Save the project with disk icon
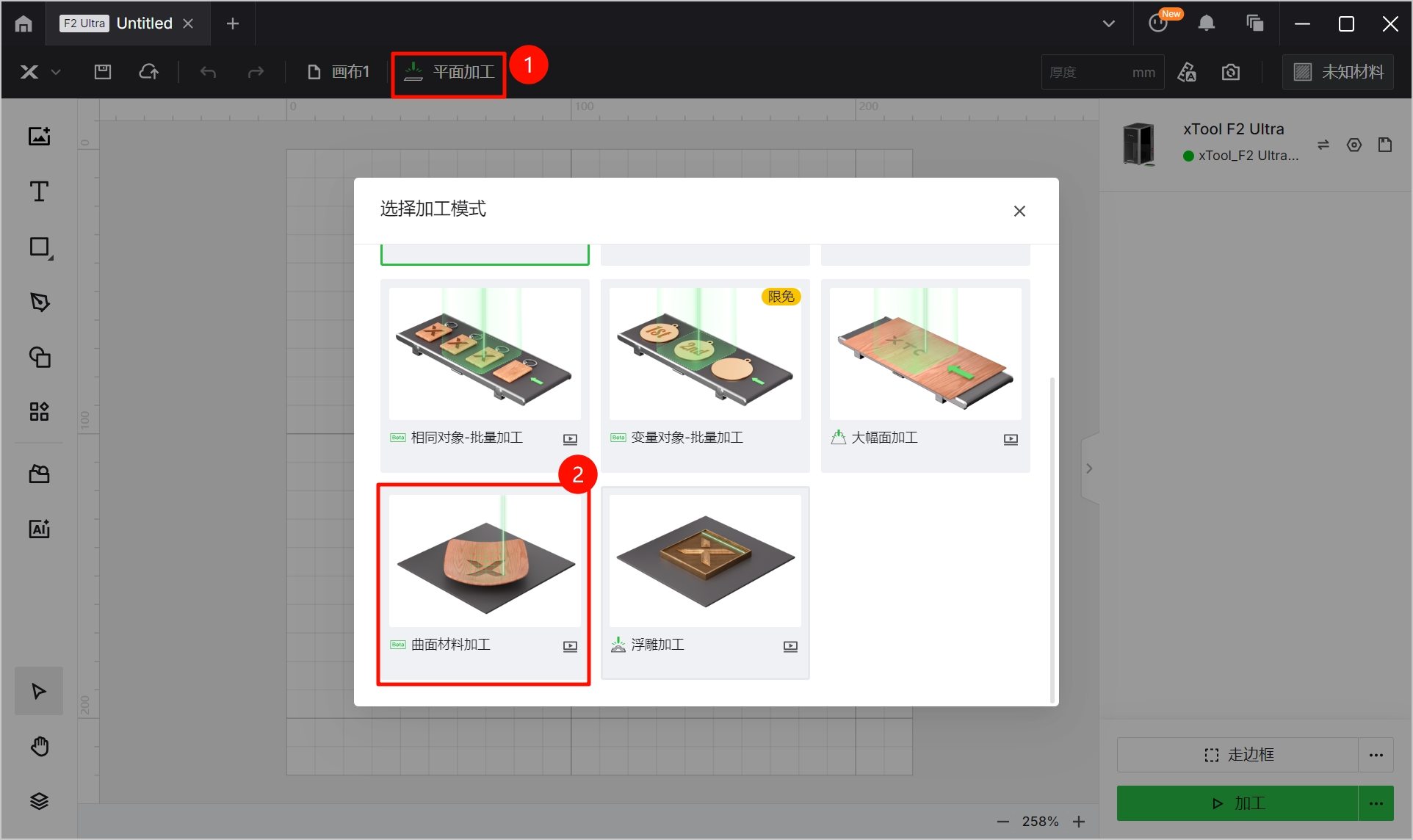The image size is (1413, 840). click(103, 72)
